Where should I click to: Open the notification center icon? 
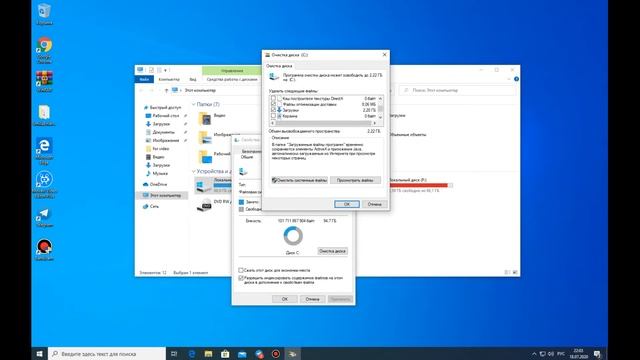coord(598,354)
